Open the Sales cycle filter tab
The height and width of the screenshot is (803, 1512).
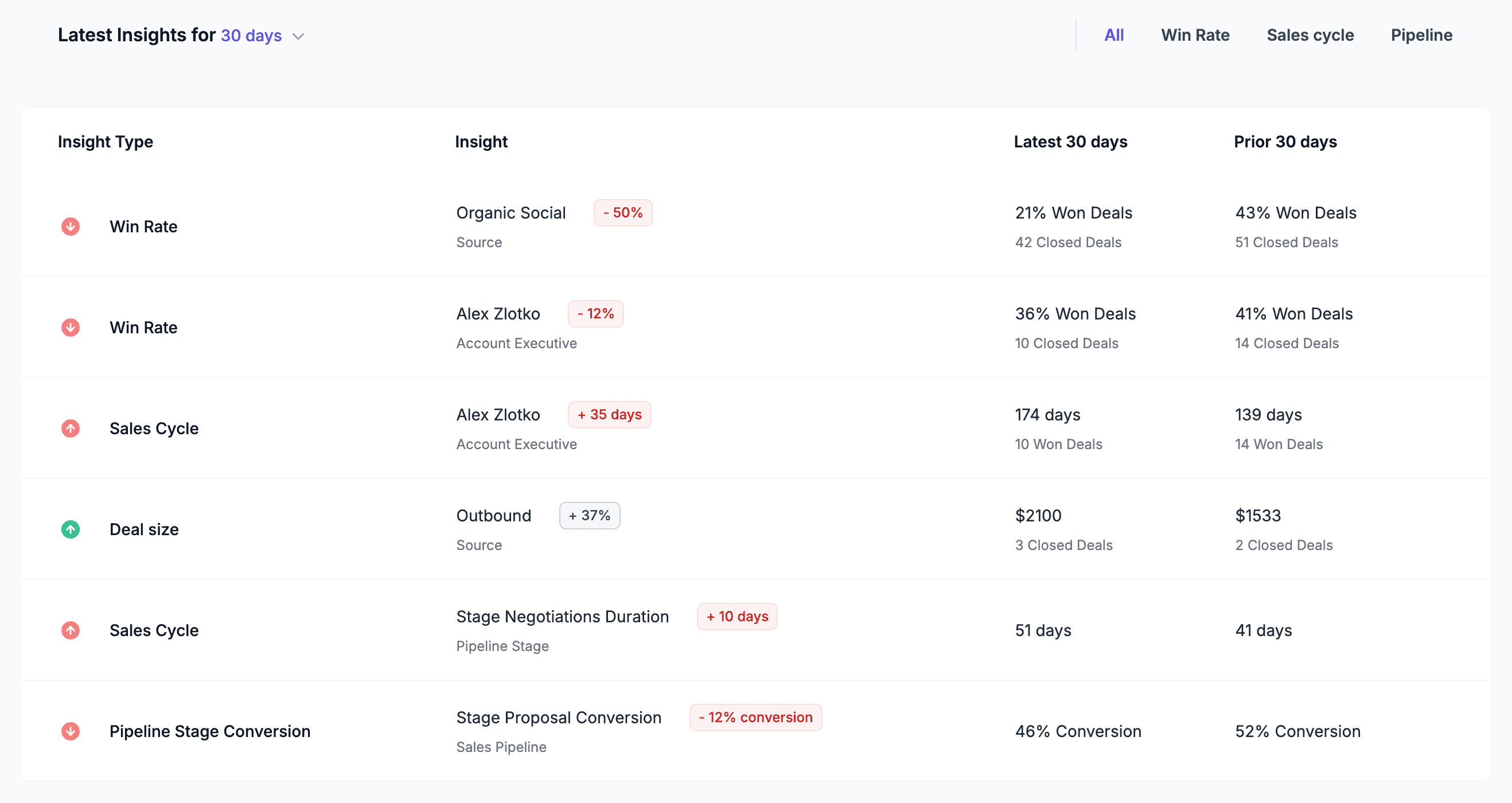tap(1310, 35)
